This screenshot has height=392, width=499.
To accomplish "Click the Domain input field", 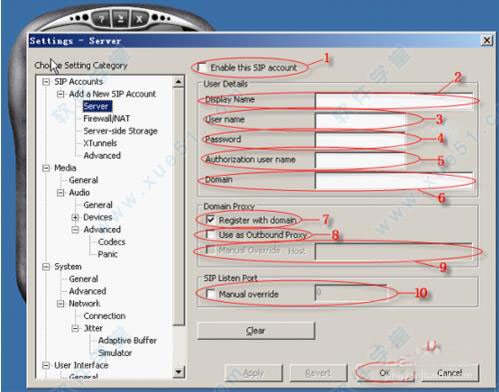I will point(394,181).
